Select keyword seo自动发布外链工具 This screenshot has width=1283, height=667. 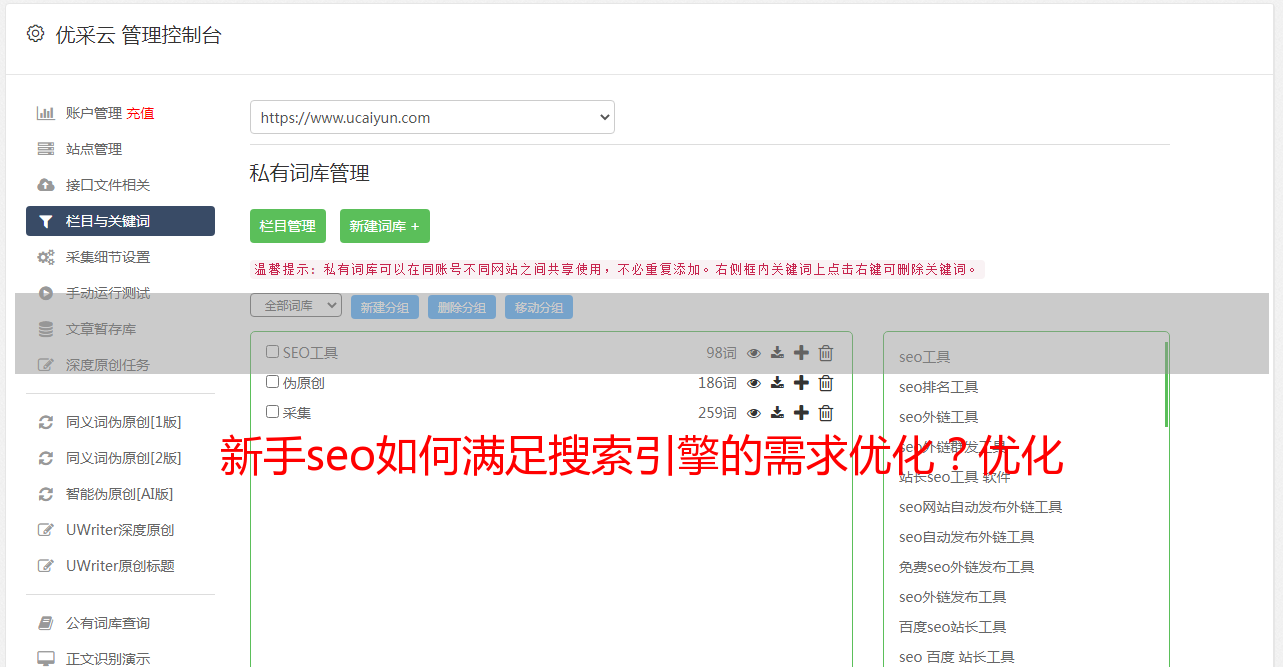[x=966, y=537]
